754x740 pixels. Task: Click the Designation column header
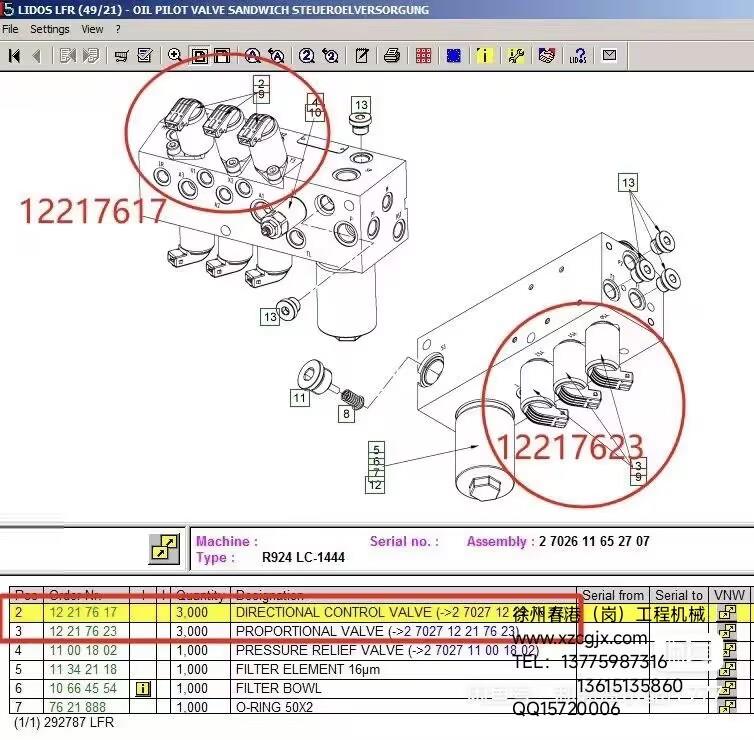[270, 595]
